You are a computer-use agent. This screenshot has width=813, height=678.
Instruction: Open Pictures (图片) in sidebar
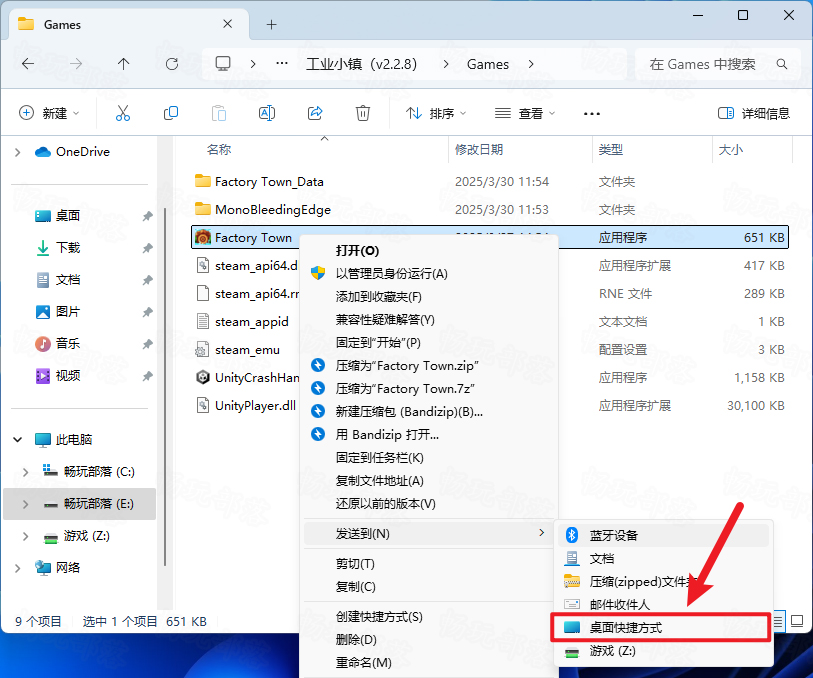click(x=67, y=312)
